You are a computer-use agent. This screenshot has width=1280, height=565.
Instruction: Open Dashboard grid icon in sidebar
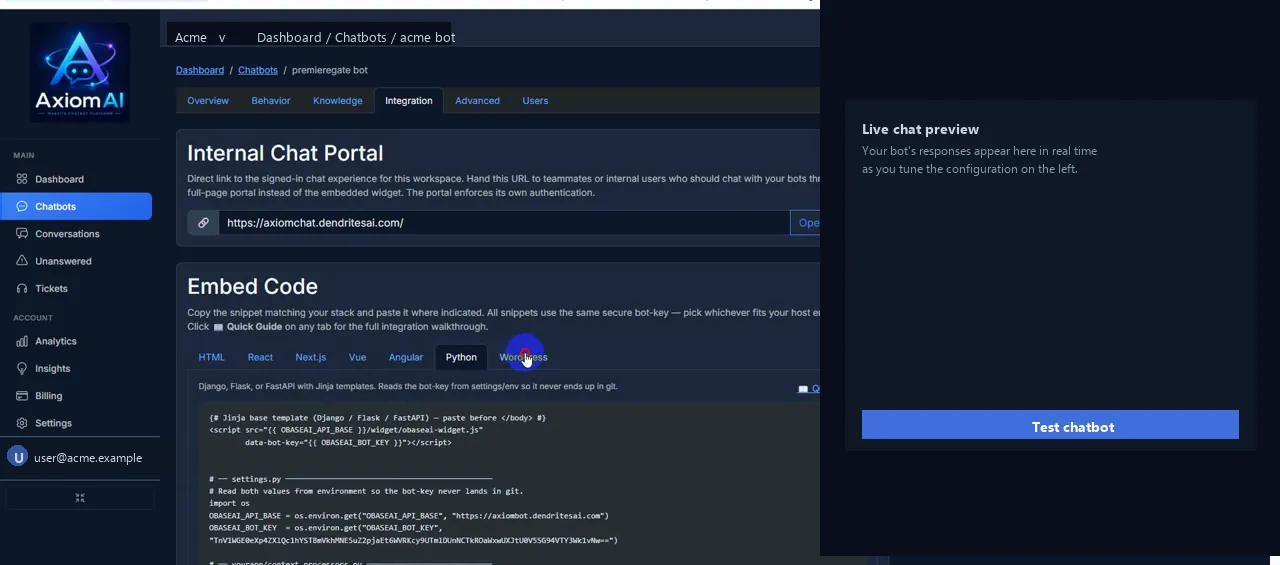(22, 179)
